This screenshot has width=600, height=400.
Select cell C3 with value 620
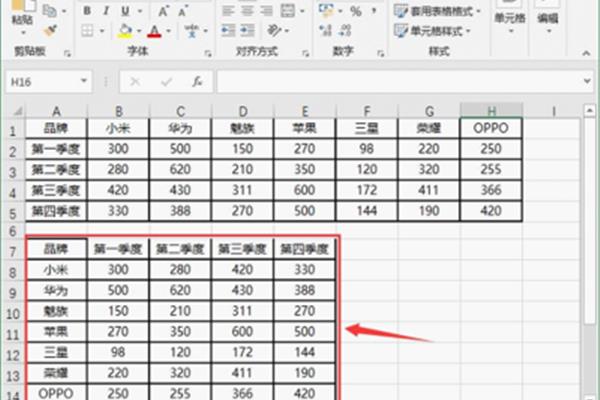(180, 169)
